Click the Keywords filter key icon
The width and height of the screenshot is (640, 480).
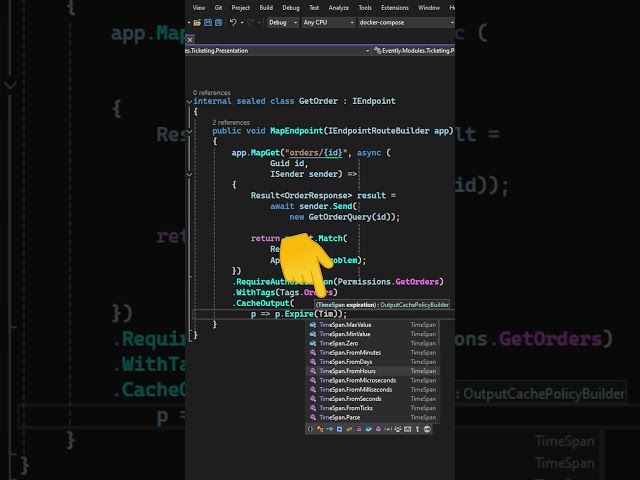[x=418, y=429]
